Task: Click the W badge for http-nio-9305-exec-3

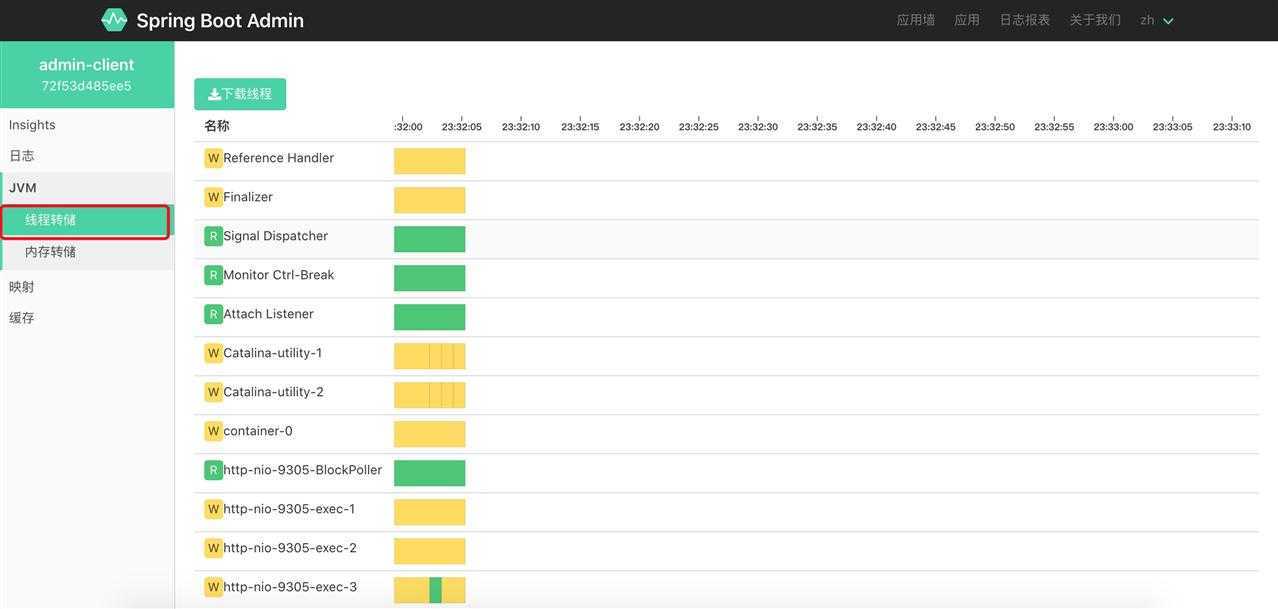Action: coord(213,587)
